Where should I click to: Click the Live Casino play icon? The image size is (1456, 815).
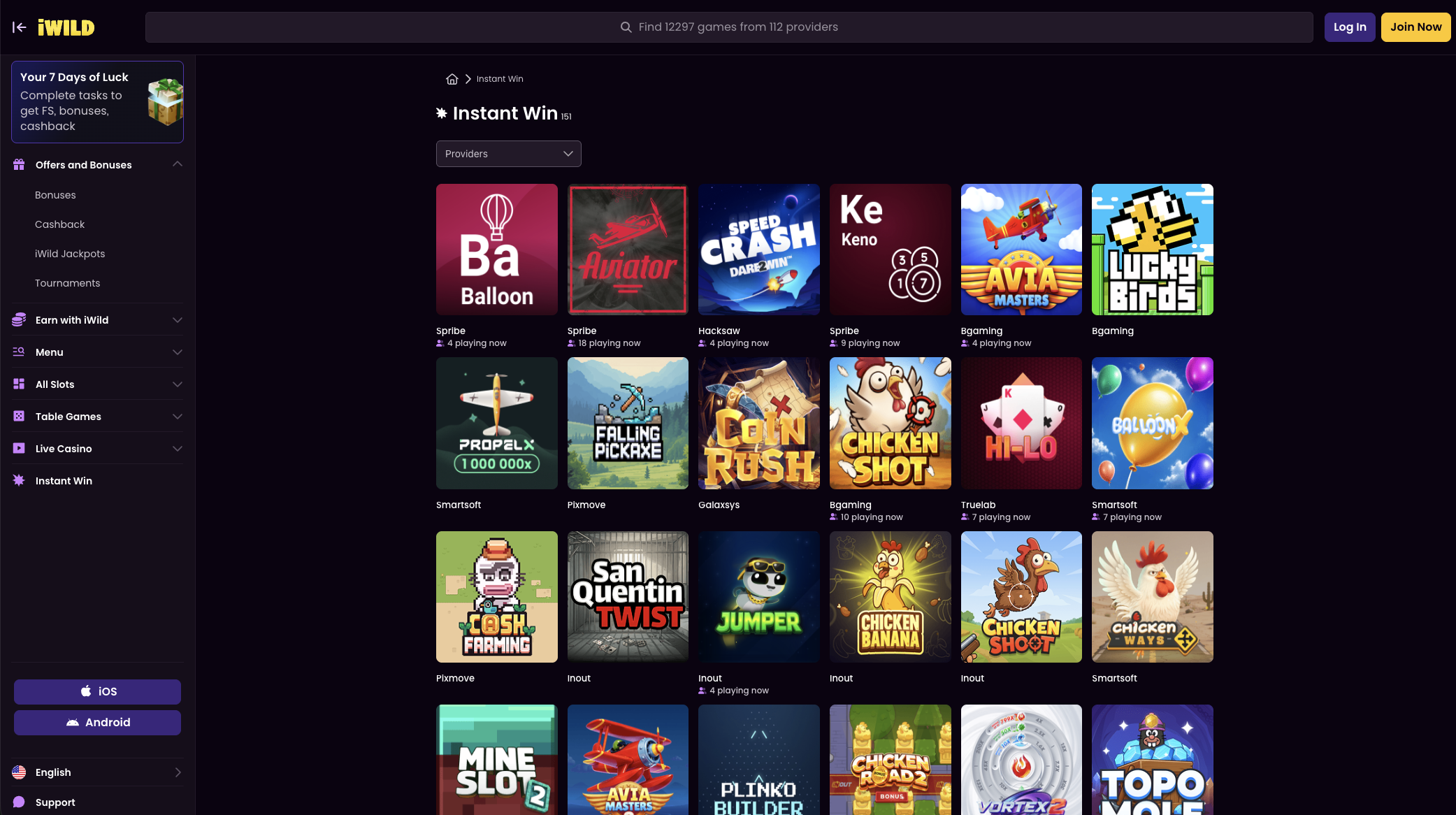click(x=19, y=449)
